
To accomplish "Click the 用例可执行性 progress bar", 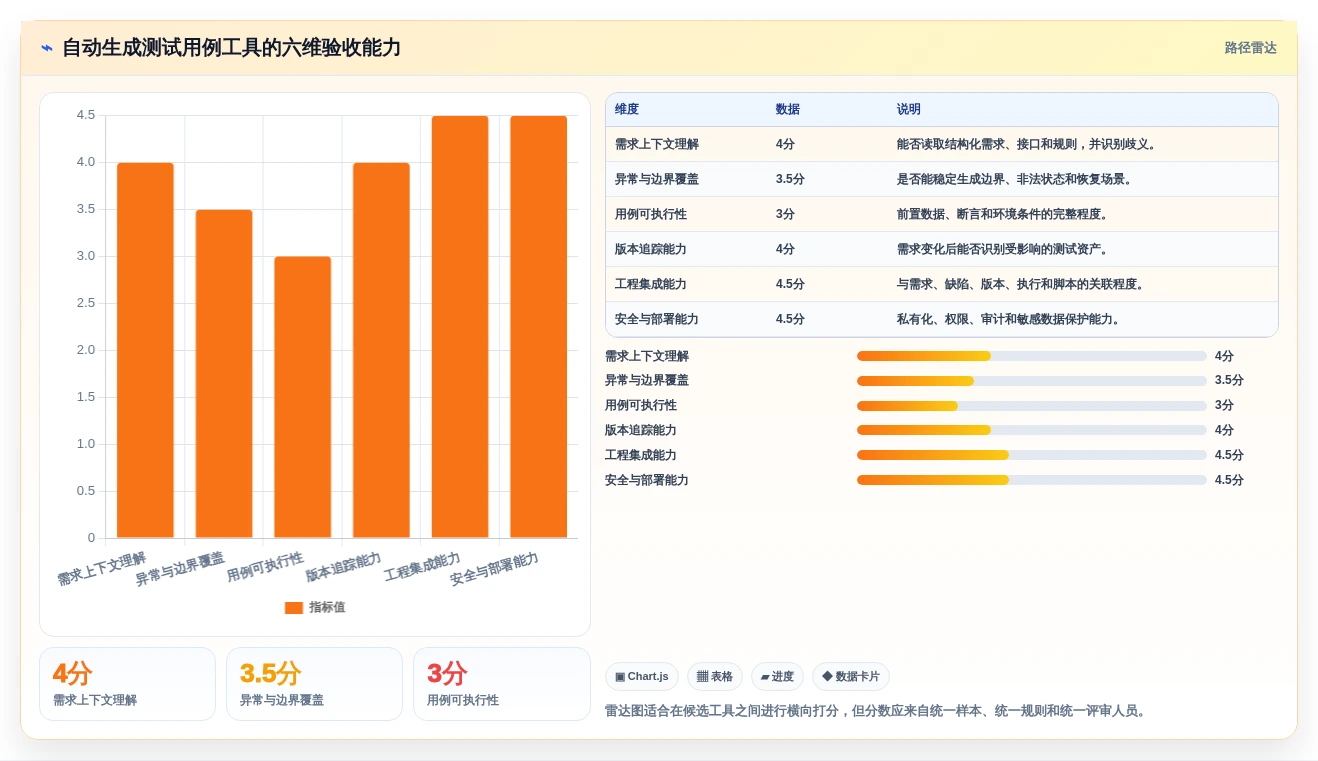I will (1032, 406).
